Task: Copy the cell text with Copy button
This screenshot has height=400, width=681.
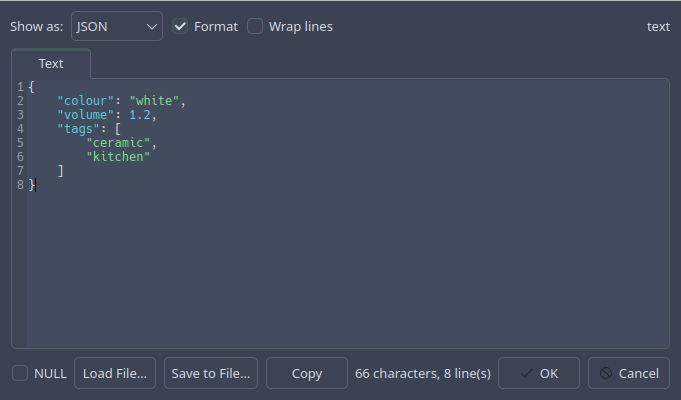Action: tap(307, 373)
